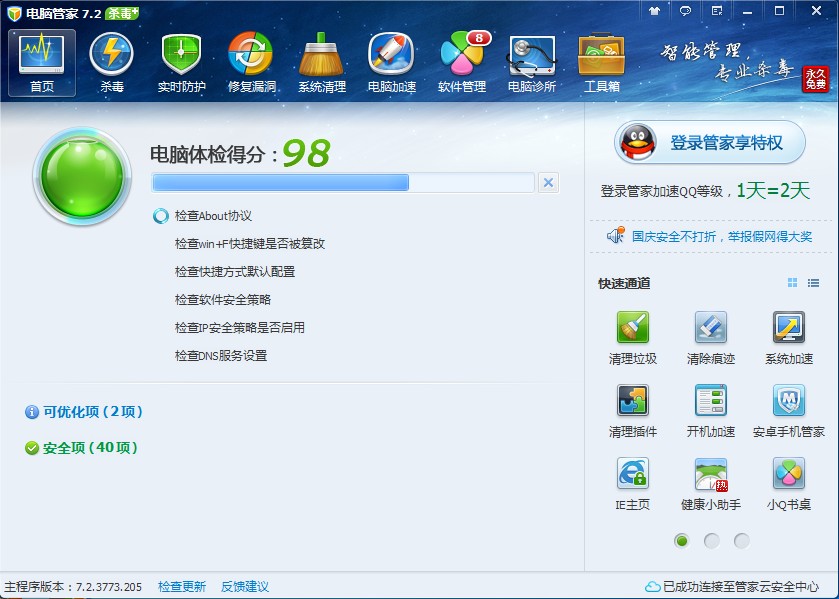Click the score value 98
The height and width of the screenshot is (599, 839).
(306, 153)
